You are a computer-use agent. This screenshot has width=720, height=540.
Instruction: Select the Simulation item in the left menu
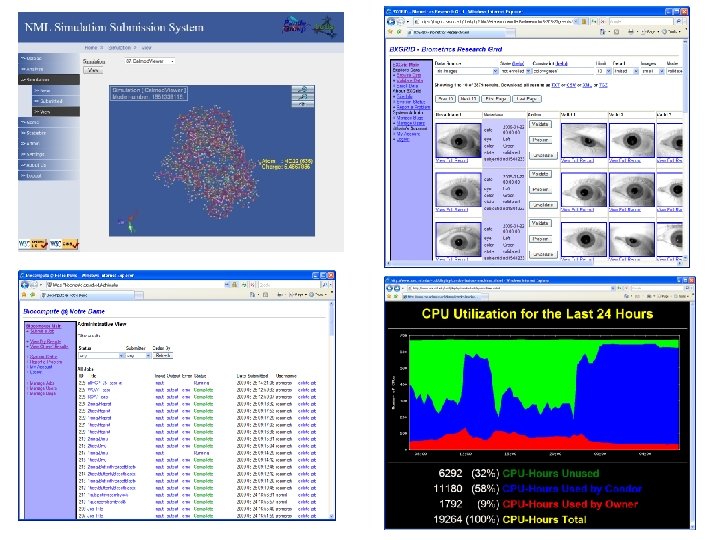(x=49, y=80)
